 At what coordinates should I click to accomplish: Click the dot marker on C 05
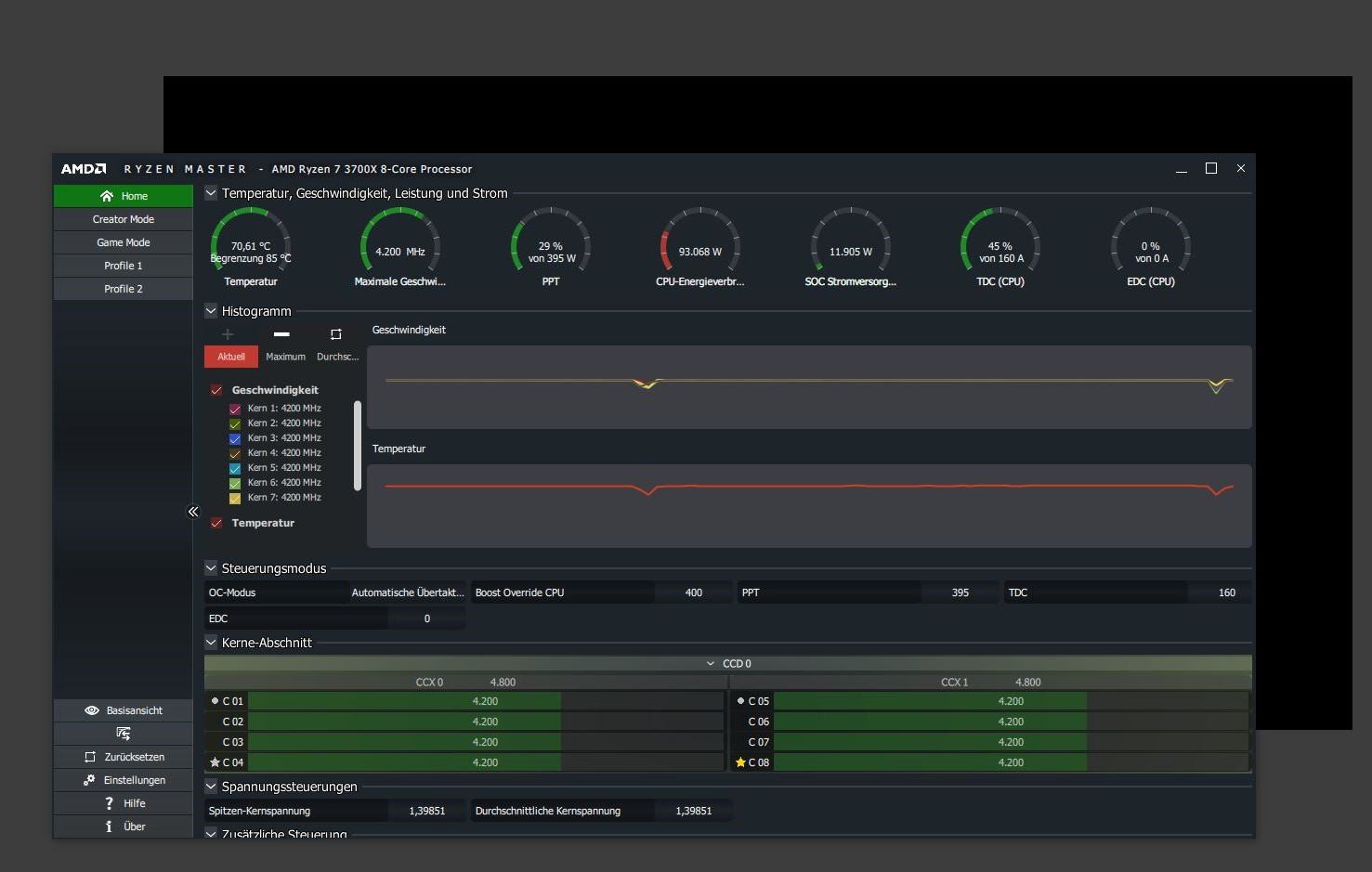click(x=740, y=701)
